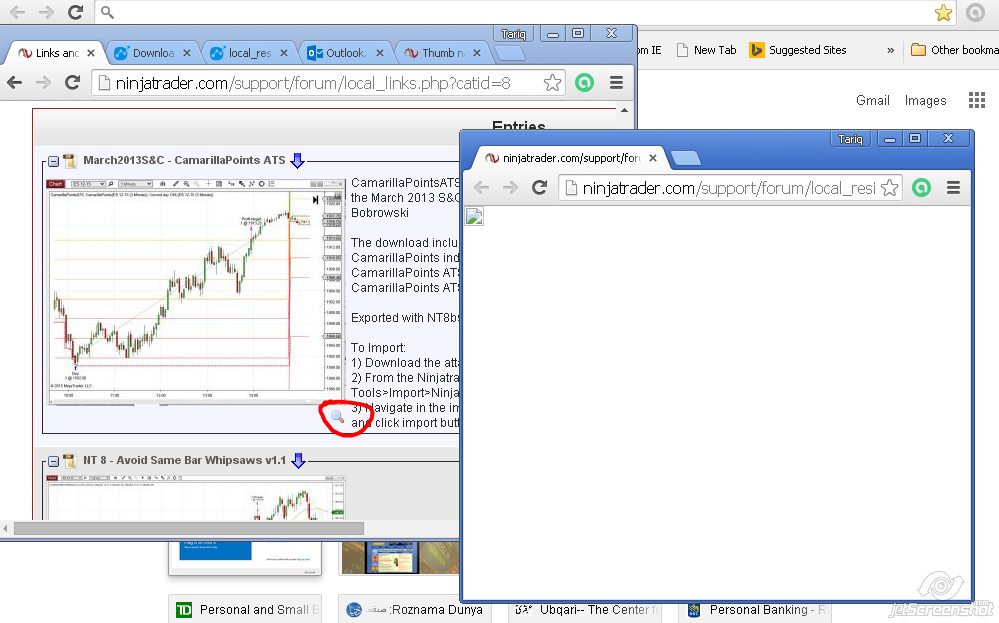This screenshot has width=999, height=623.
Task: Click the magnifier icon under CamarillaPoints chart
Action: [x=338, y=417]
